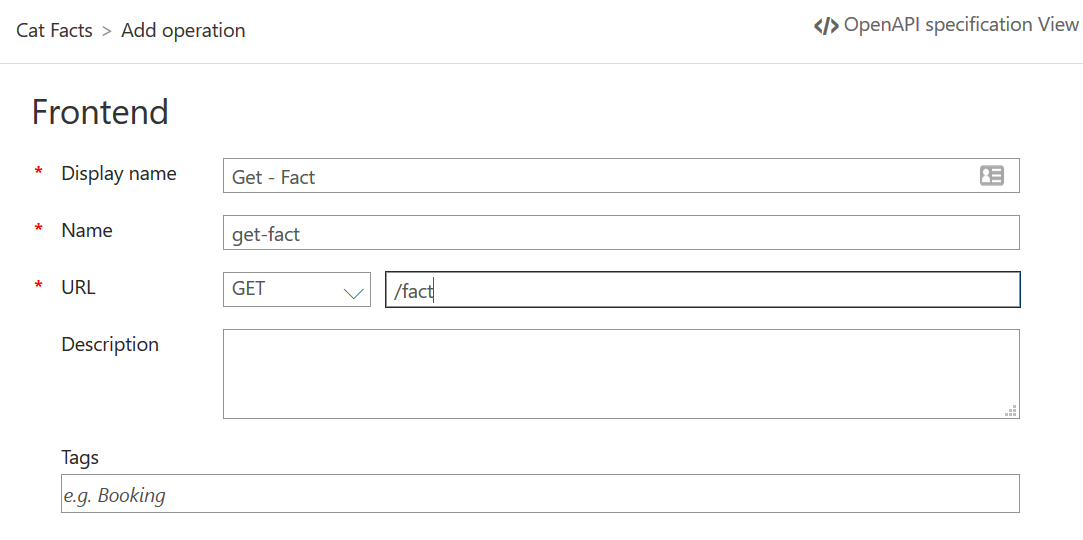Open the GET method dropdown
1083x540 pixels.
tap(296, 289)
